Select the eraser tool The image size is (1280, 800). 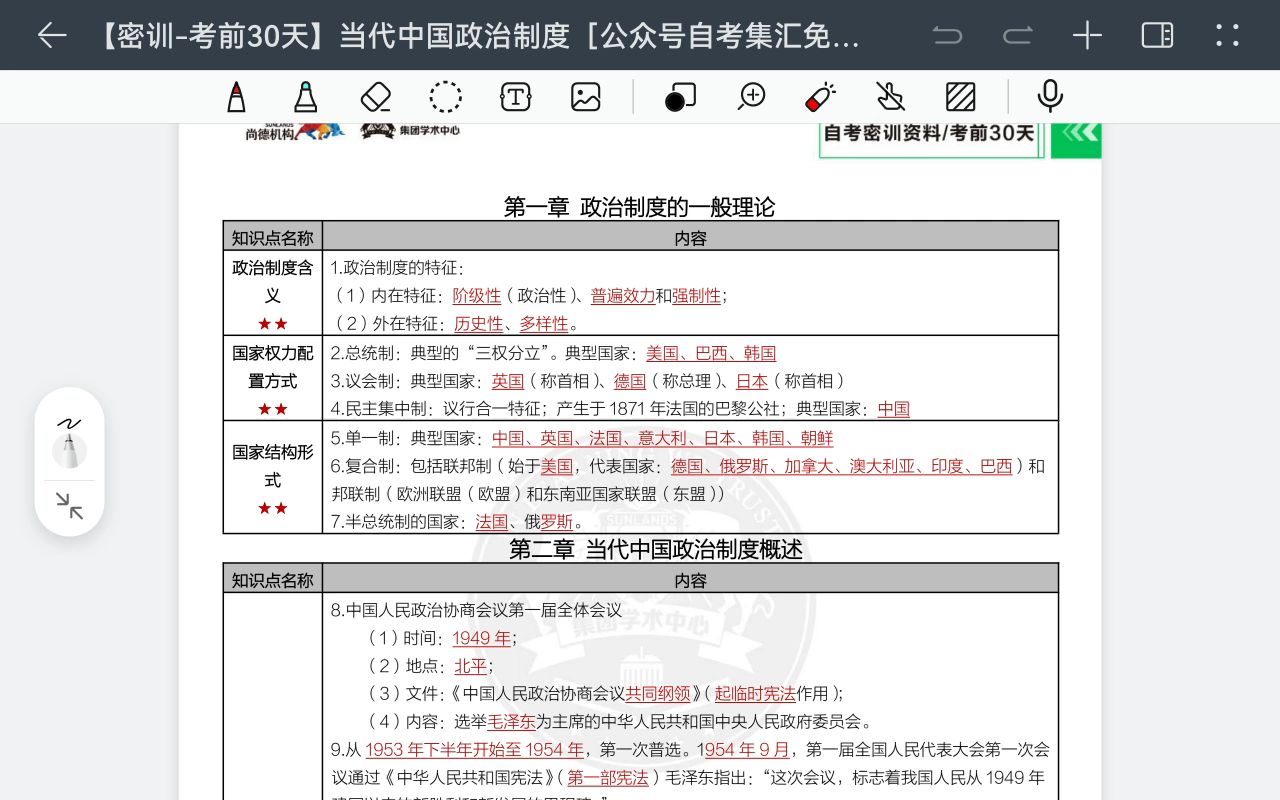click(375, 97)
